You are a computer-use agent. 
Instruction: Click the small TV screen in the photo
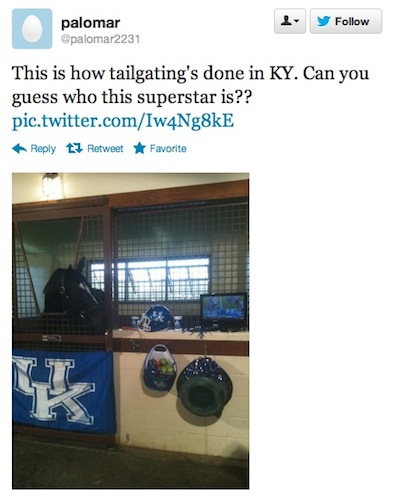coord(224,311)
